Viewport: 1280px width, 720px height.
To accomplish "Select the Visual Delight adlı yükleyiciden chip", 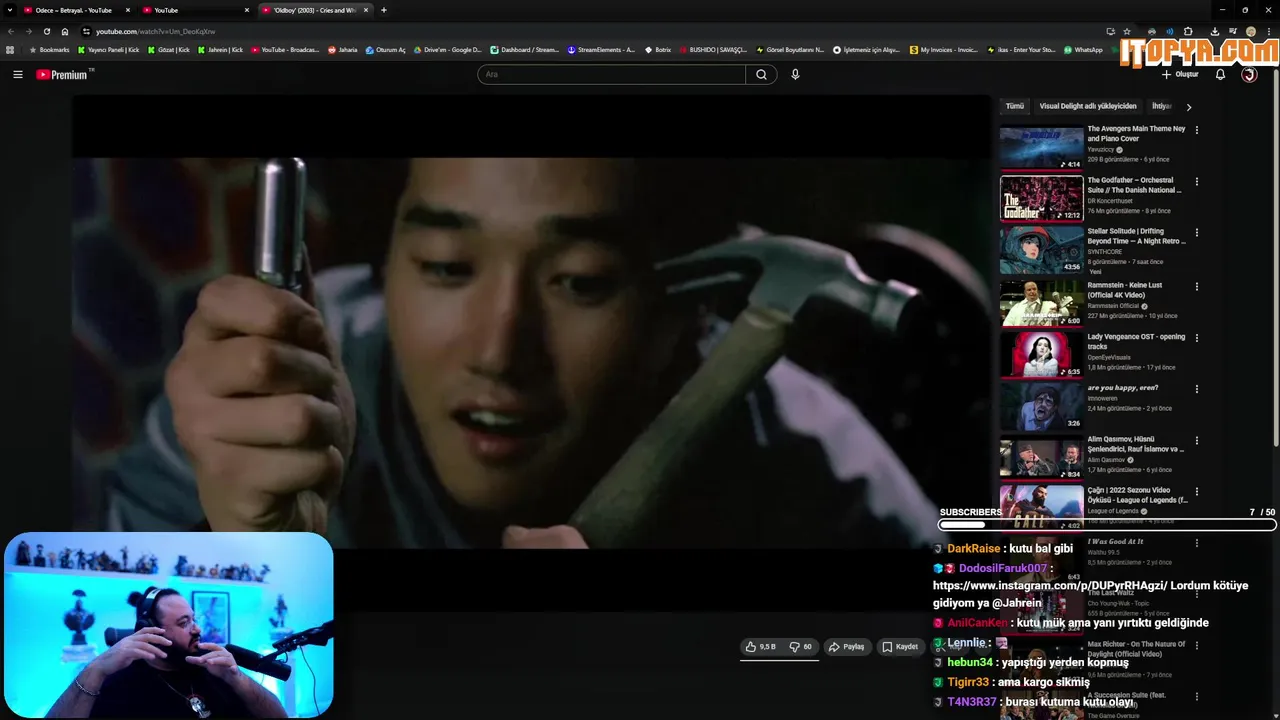I will click(x=1088, y=106).
